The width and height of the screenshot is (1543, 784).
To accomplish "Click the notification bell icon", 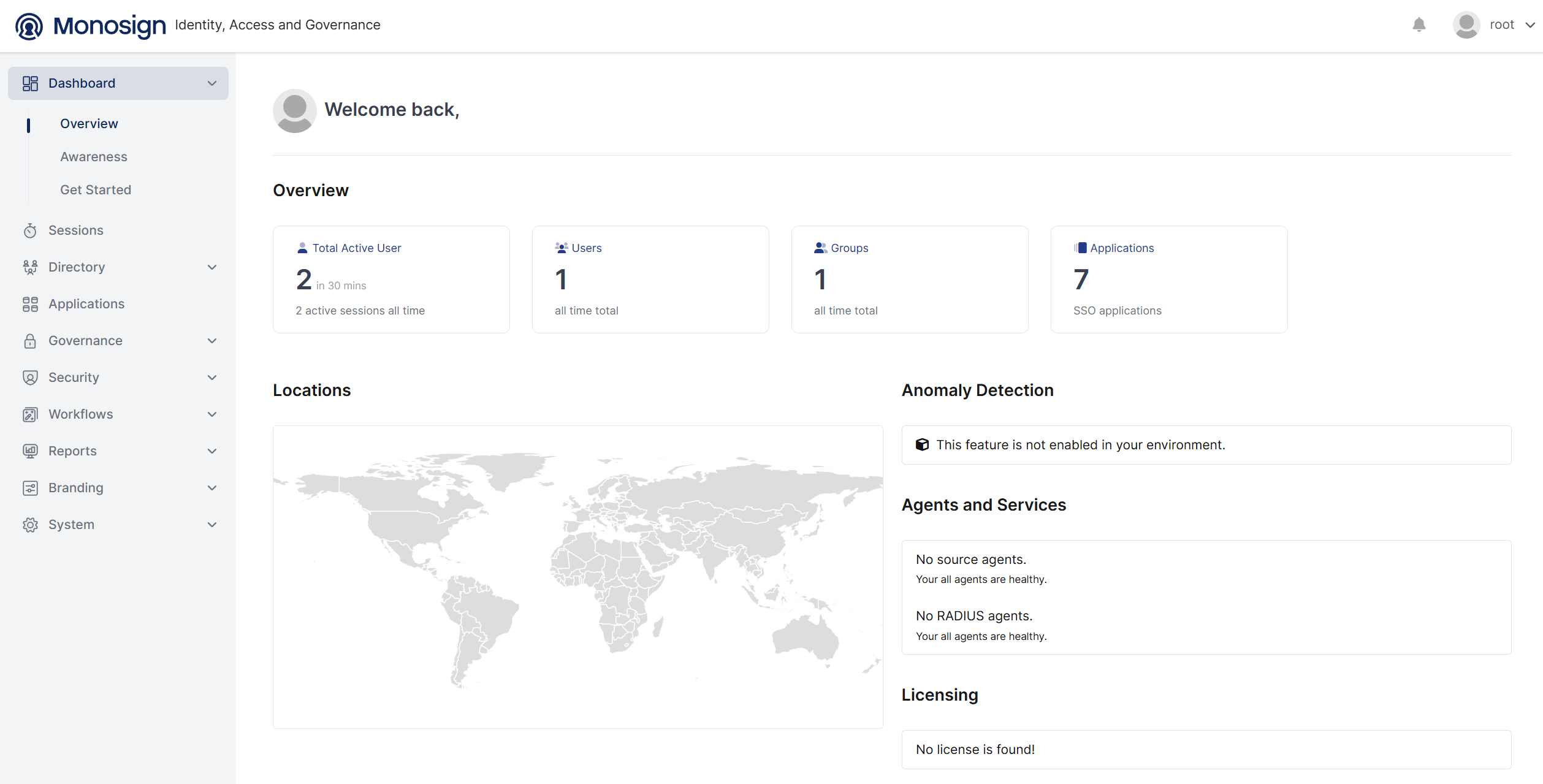I will pyautogui.click(x=1419, y=25).
